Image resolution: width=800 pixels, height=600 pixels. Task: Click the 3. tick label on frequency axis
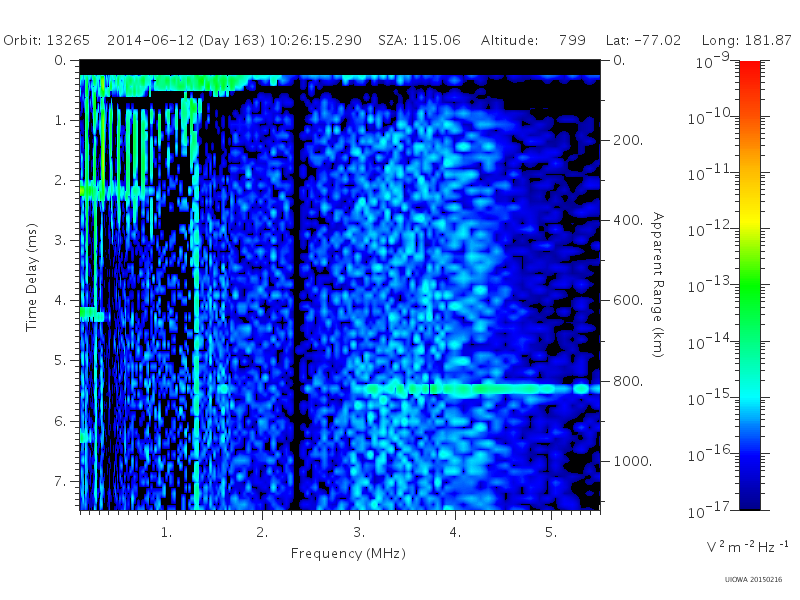359,533
